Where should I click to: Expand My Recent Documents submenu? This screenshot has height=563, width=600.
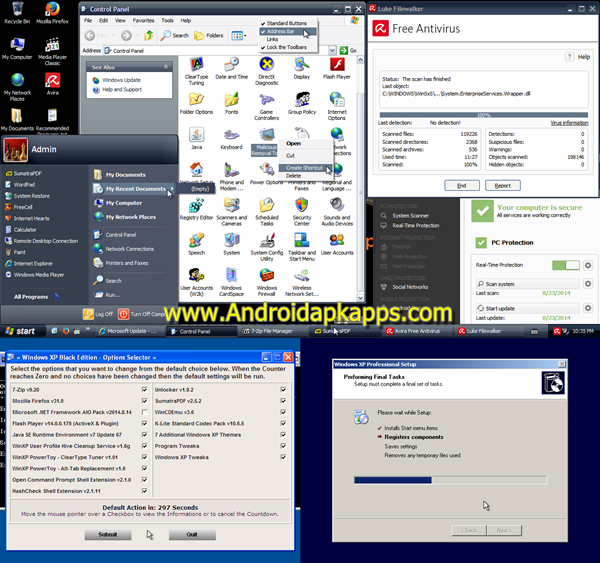tap(134, 189)
